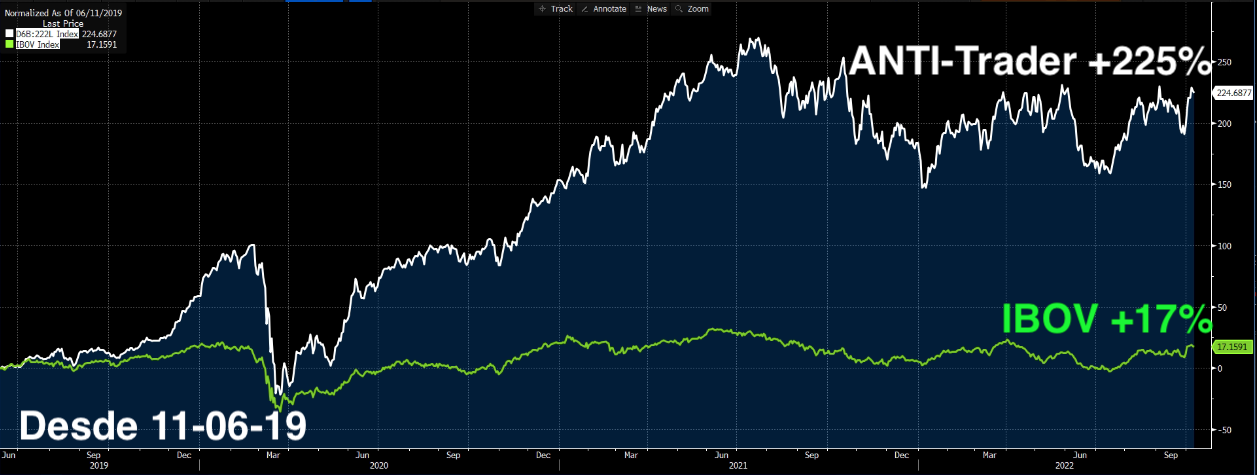Click the 2019 year label on time axis
The width and height of the screenshot is (1257, 475).
pyautogui.click(x=99, y=466)
